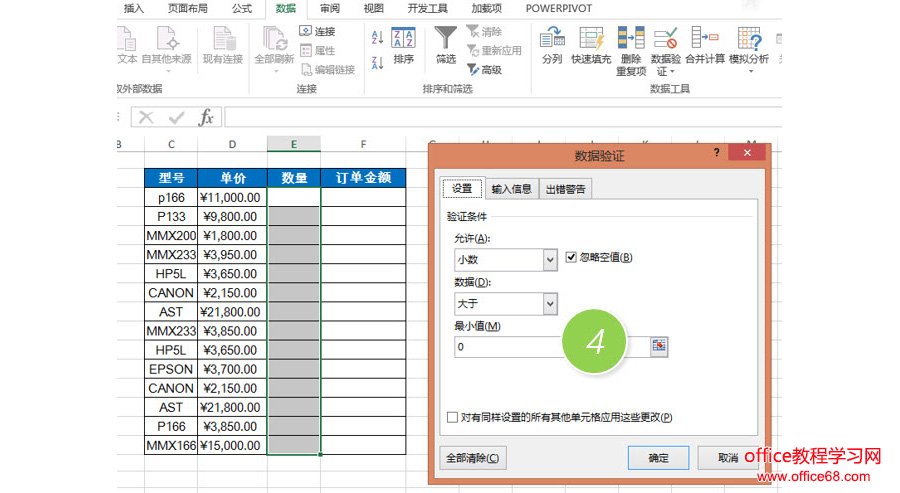The height and width of the screenshot is (493, 900).
Task: Click Reapply (重新应用) filter icon
Action: [x=472, y=51]
